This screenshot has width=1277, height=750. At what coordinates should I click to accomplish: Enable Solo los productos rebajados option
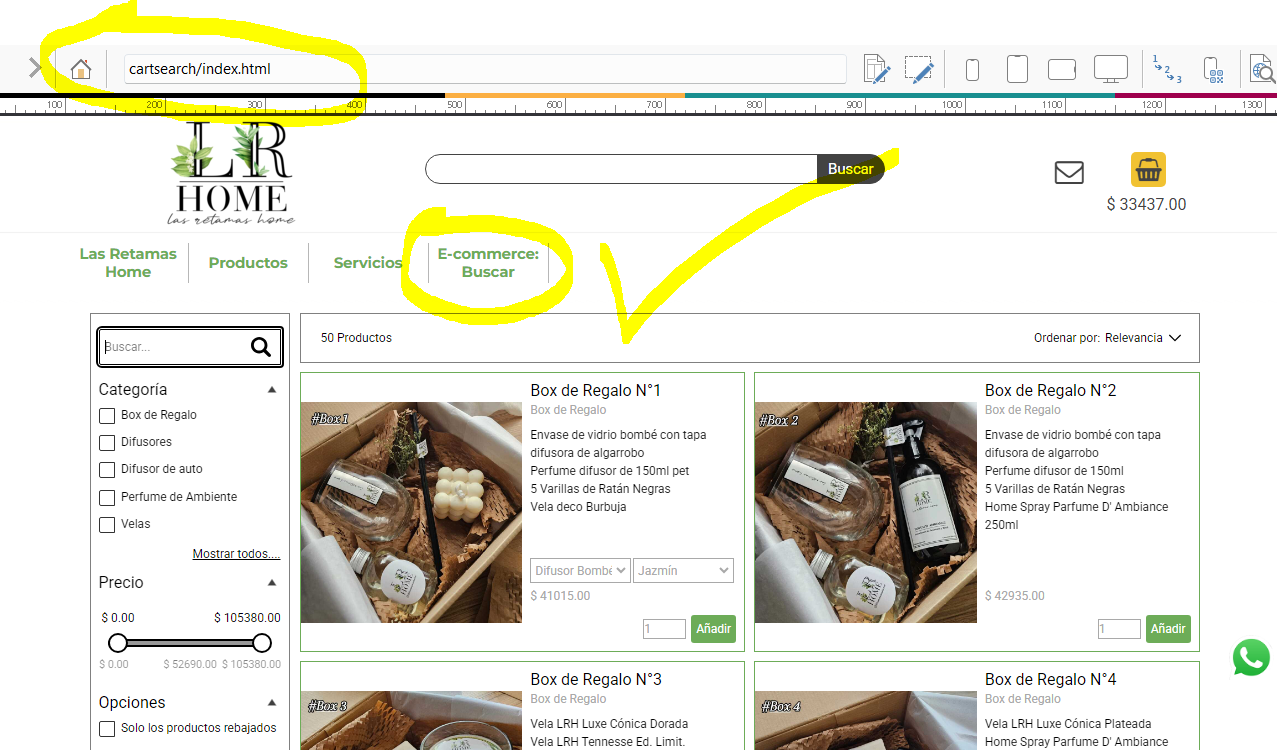[107, 729]
